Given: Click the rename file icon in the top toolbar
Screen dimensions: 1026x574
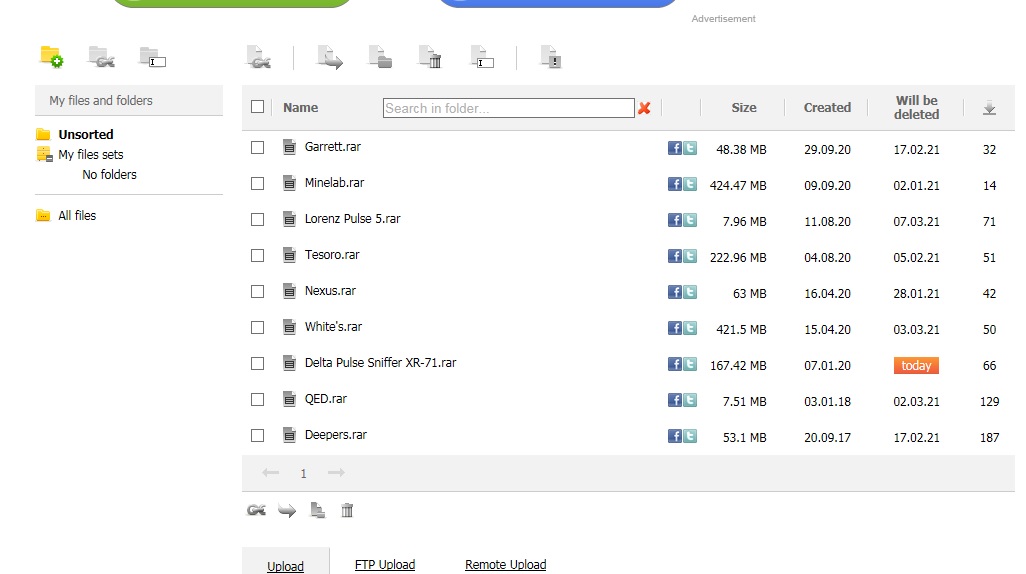Looking at the screenshot, I should (482, 57).
